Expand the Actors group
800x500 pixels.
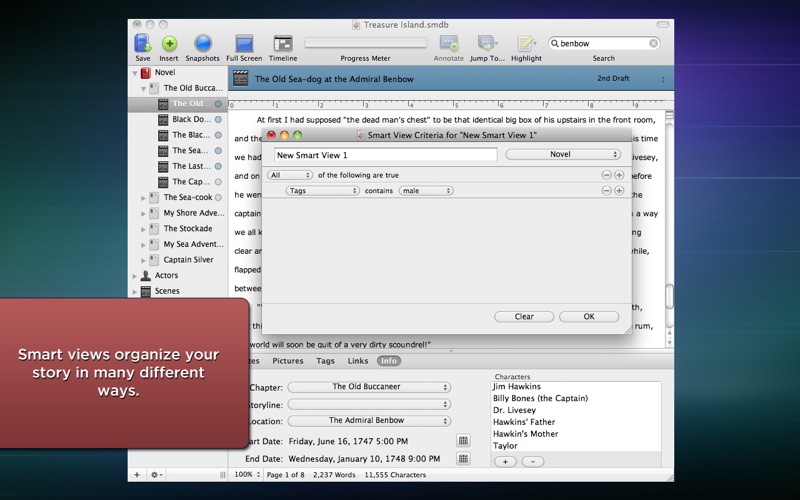coord(135,276)
